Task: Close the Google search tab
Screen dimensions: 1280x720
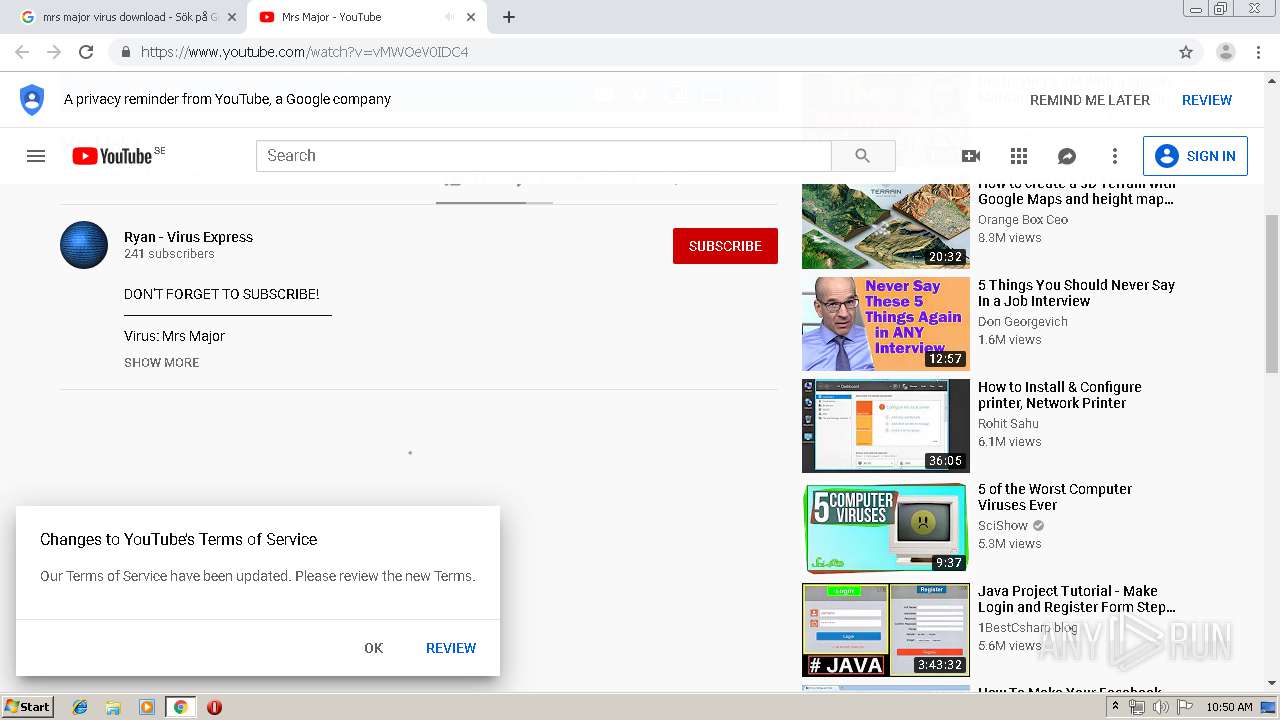Action: coord(232,17)
